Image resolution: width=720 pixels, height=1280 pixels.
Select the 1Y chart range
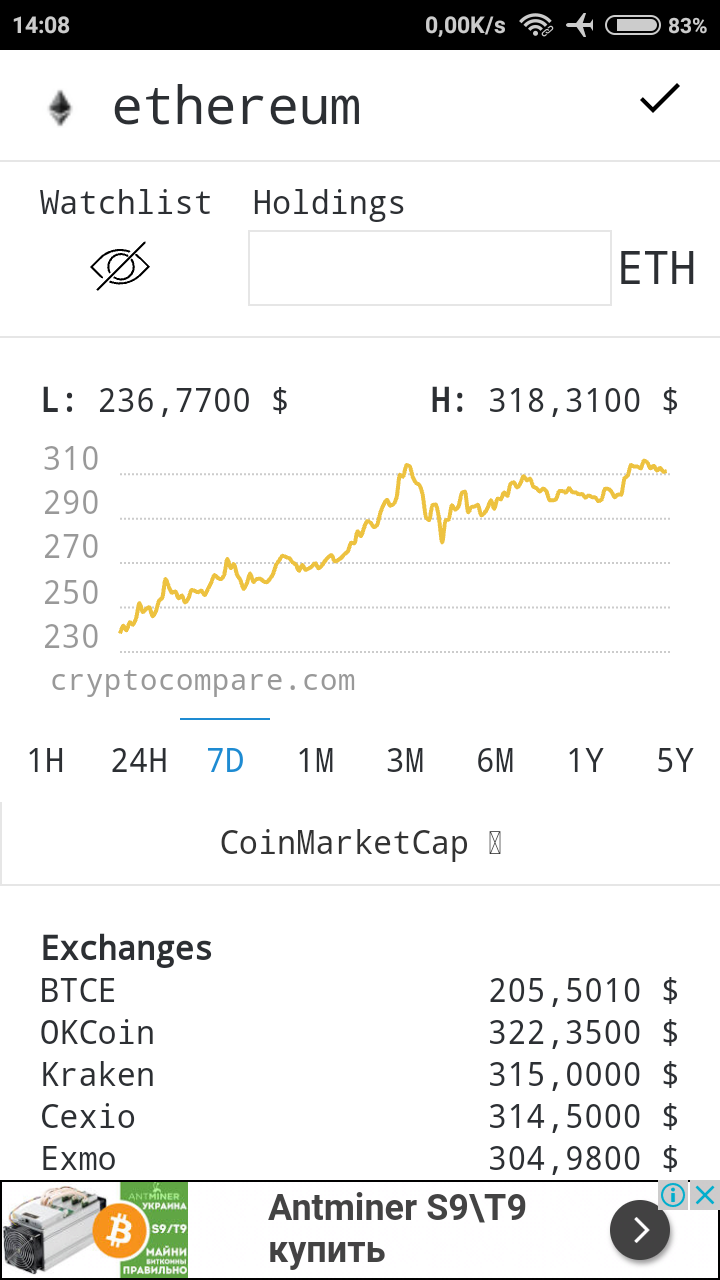585,761
